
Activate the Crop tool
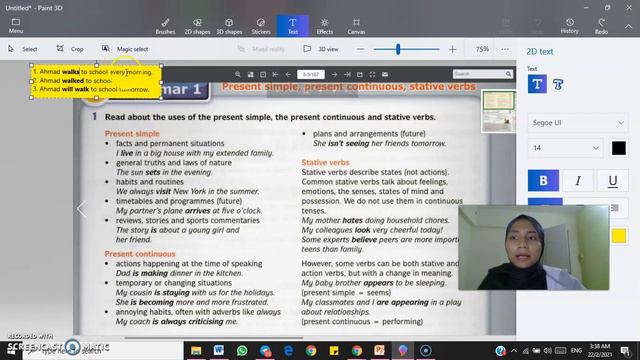(x=70, y=49)
